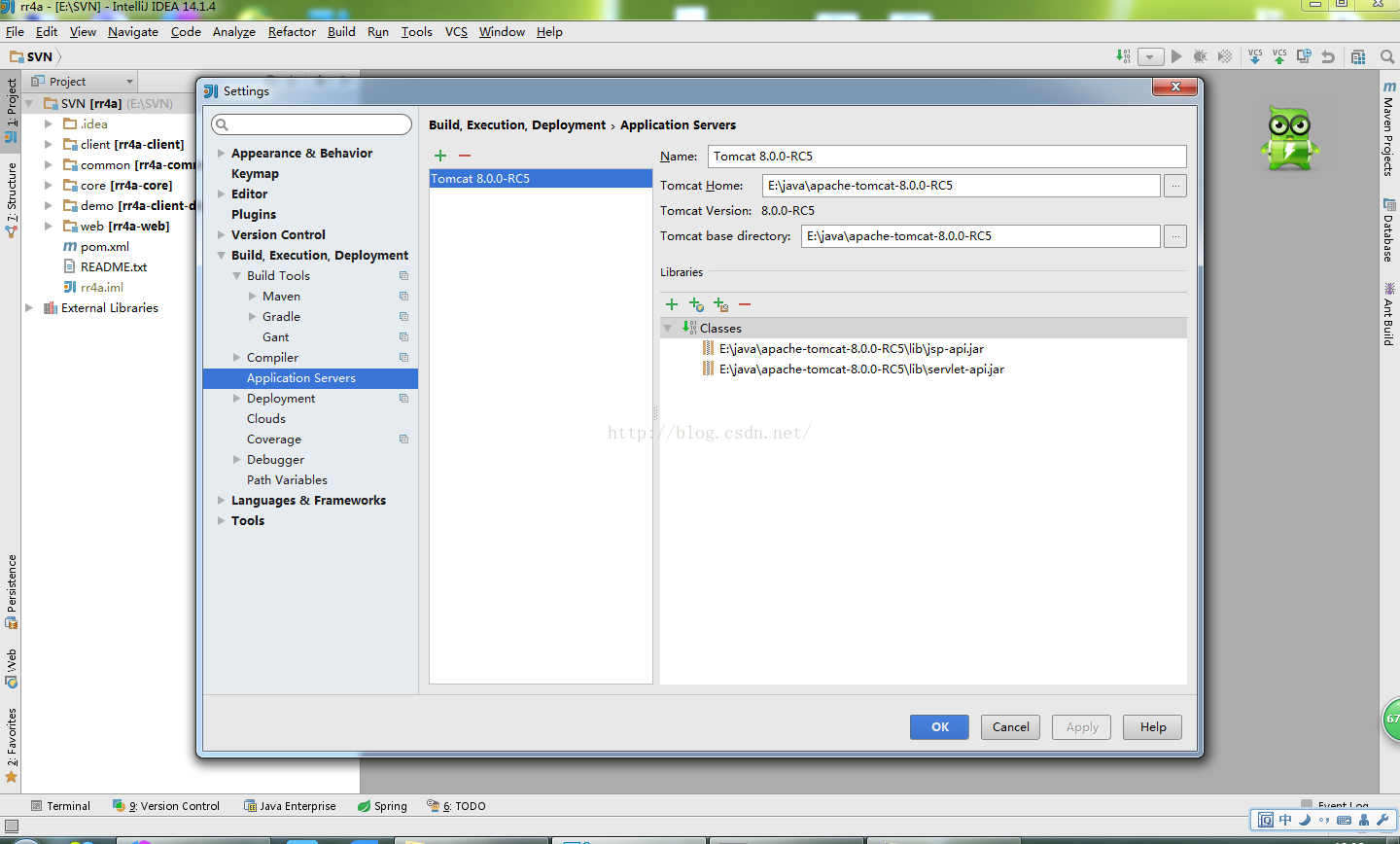Open the Tools menu
The height and width of the screenshot is (844, 1400).
coord(416,32)
